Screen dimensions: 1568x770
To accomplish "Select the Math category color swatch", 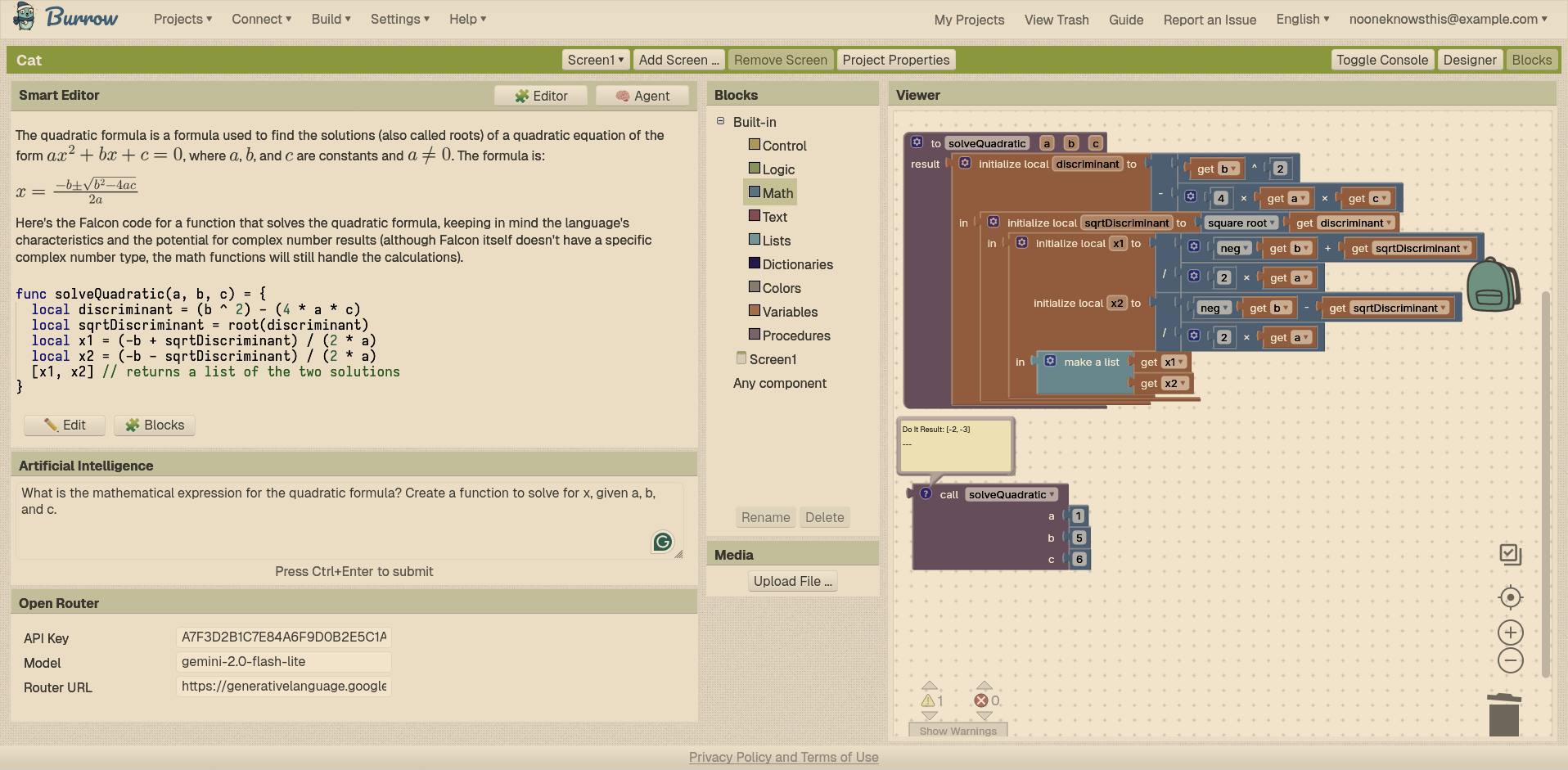I will point(755,192).
